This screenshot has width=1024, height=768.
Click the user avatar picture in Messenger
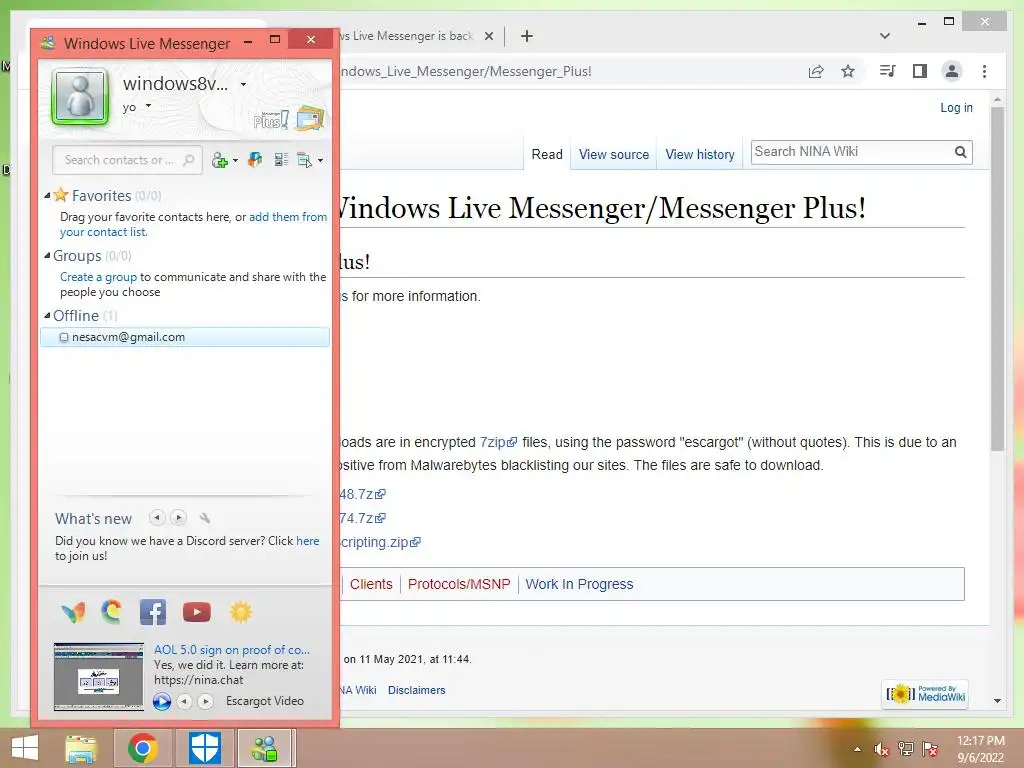coord(80,97)
